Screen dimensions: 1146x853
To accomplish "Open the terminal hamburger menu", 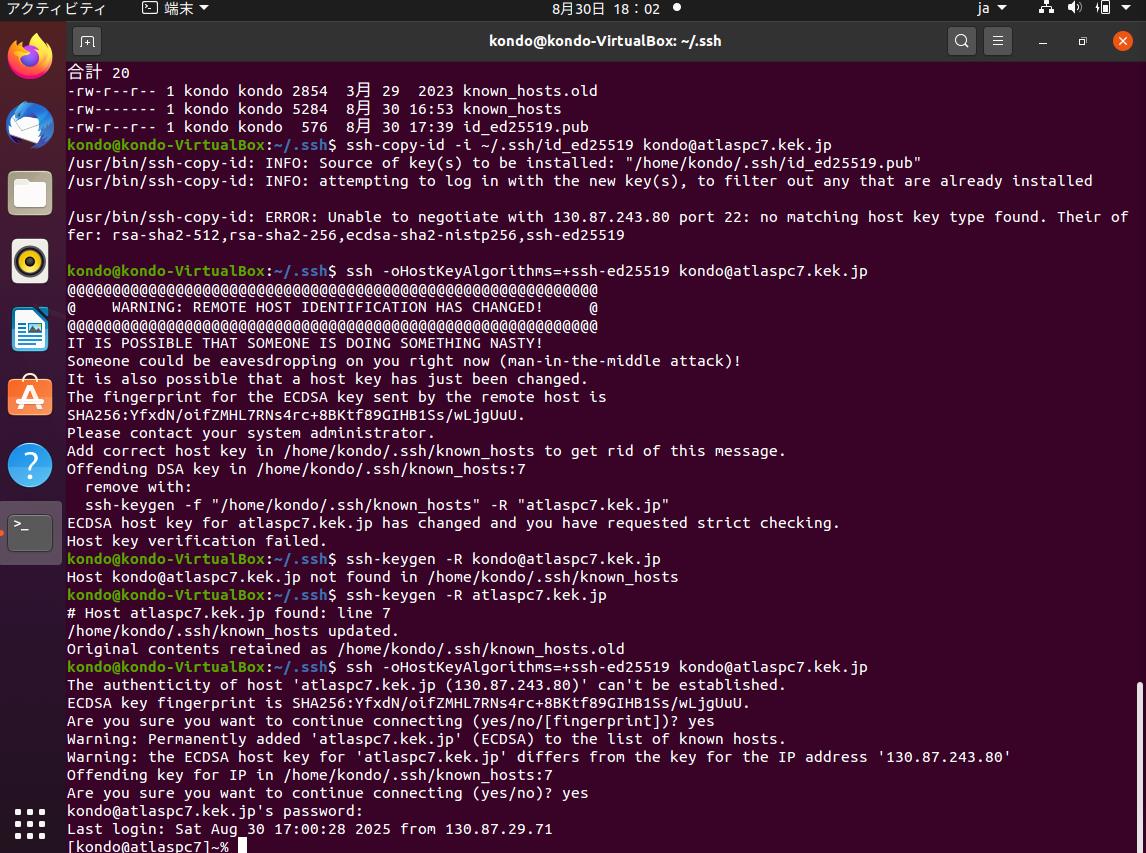I will 997,41.
